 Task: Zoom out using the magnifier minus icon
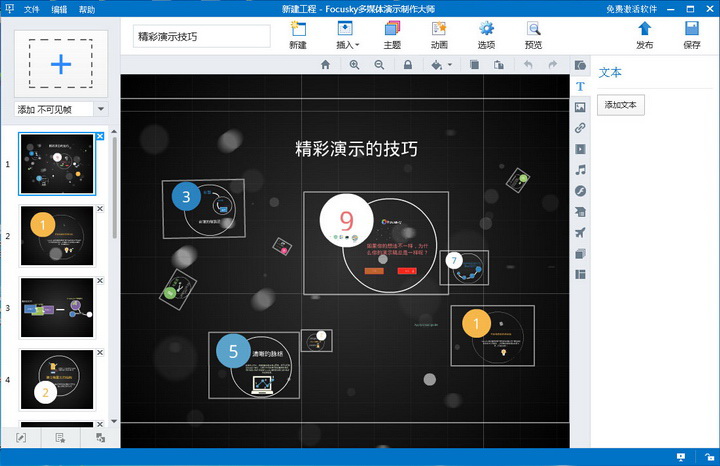click(x=379, y=65)
